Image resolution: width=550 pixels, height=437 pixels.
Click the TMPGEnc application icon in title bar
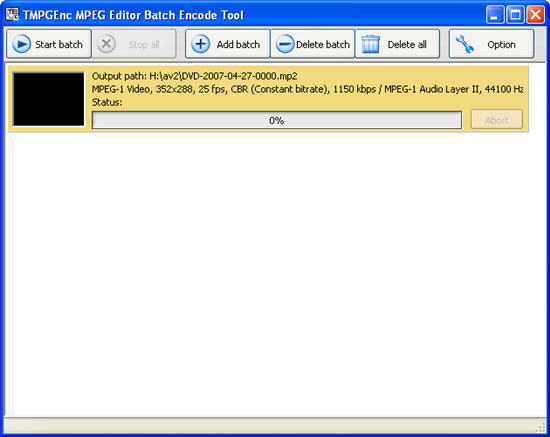click(x=12, y=14)
